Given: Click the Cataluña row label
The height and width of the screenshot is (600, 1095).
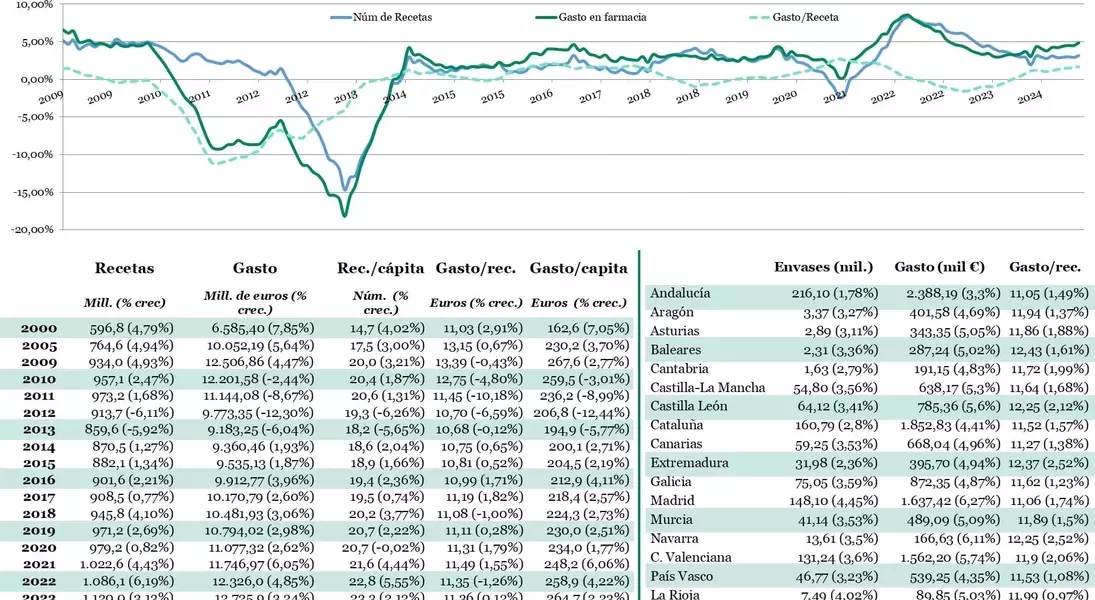Looking at the screenshot, I should (x=676, y=425).
